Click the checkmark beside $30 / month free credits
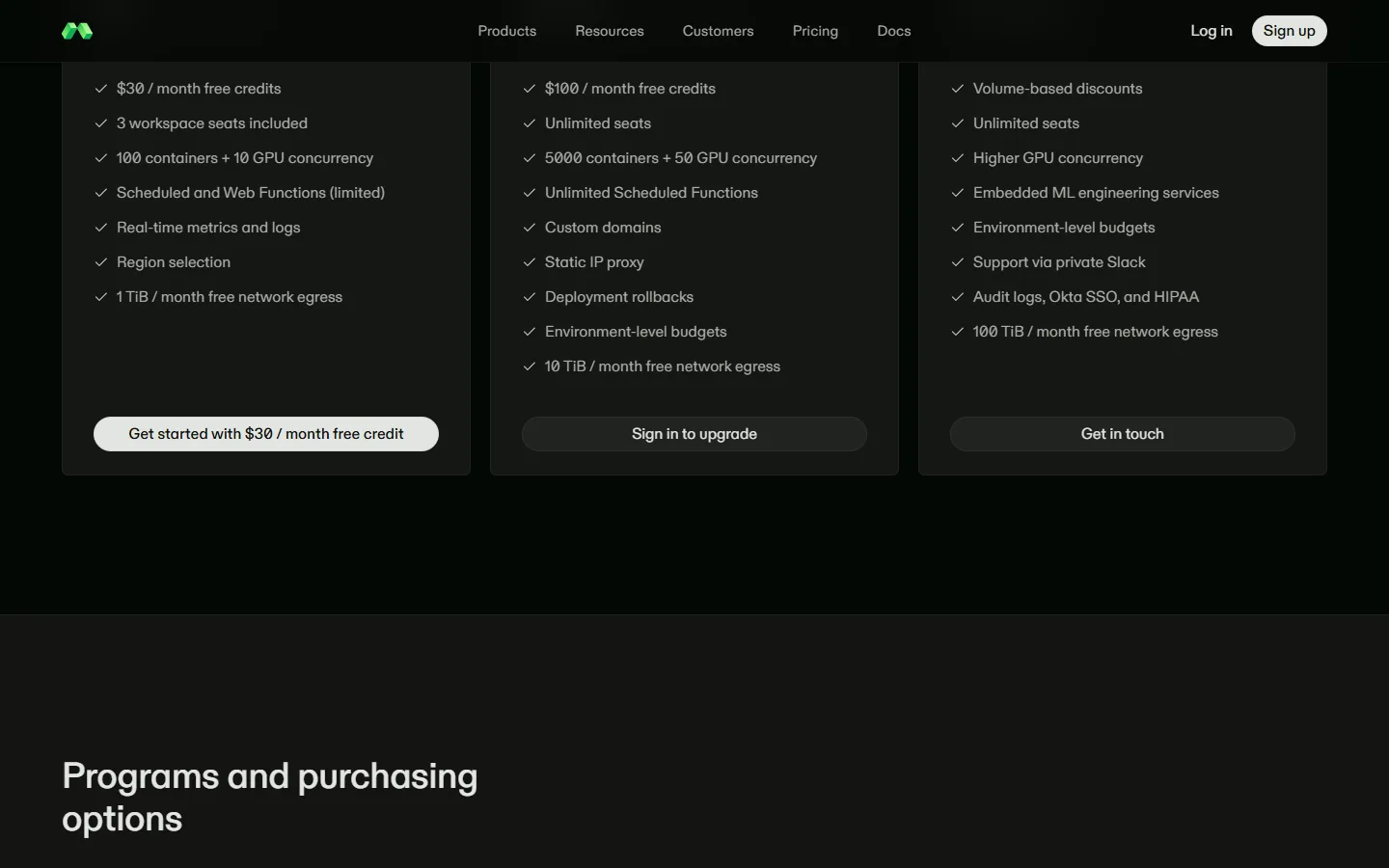Screen dimensions: 1389x868 tap(100, 89)
